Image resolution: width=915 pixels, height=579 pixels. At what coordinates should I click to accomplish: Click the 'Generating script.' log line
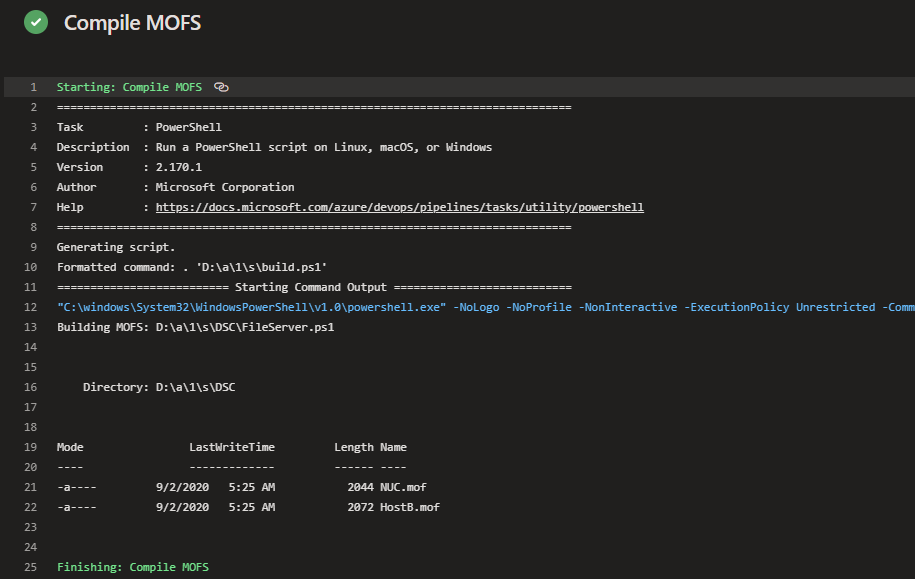pos(116,247)
